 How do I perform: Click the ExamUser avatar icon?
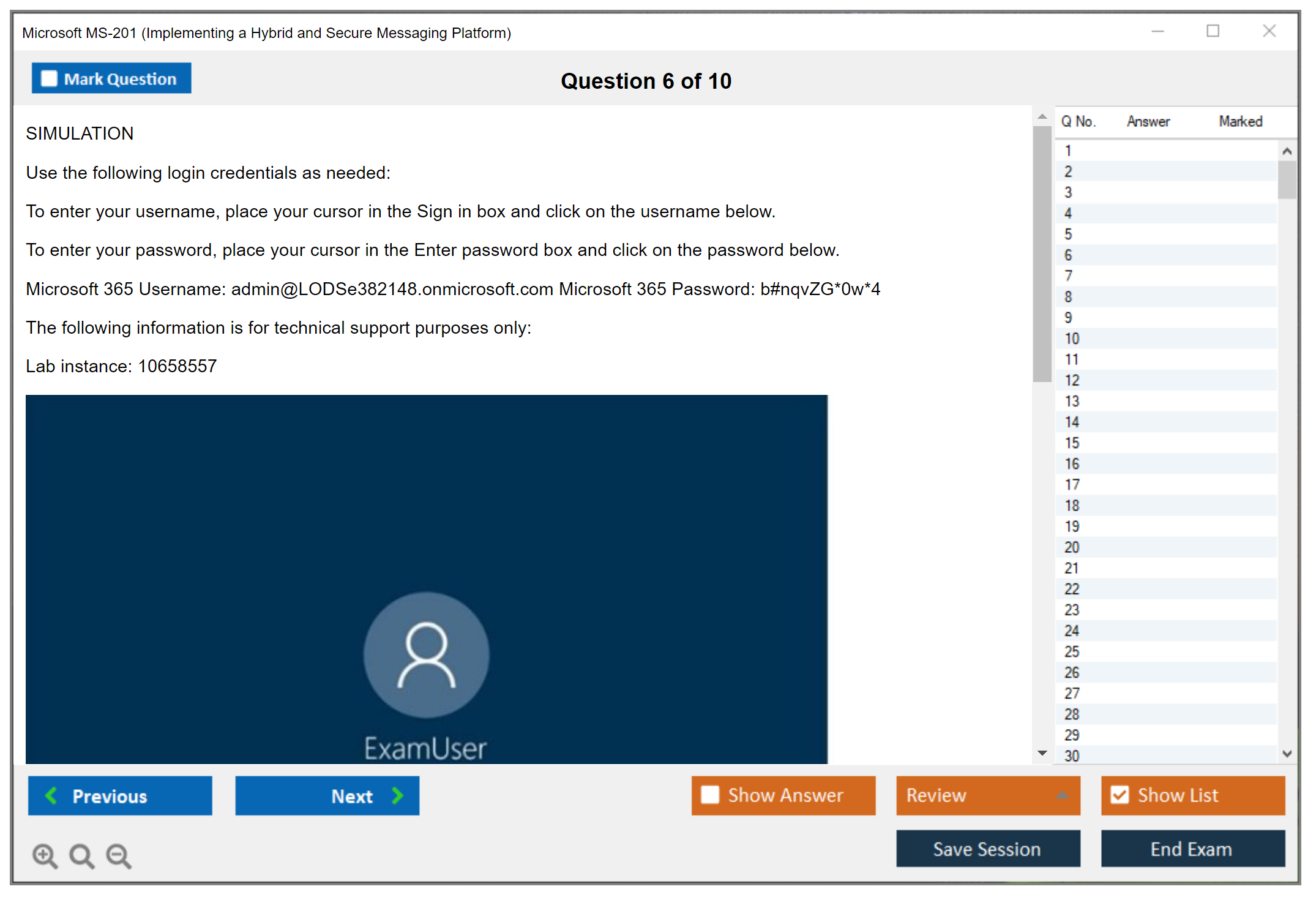pyautogui.click(x=426, y=654)
